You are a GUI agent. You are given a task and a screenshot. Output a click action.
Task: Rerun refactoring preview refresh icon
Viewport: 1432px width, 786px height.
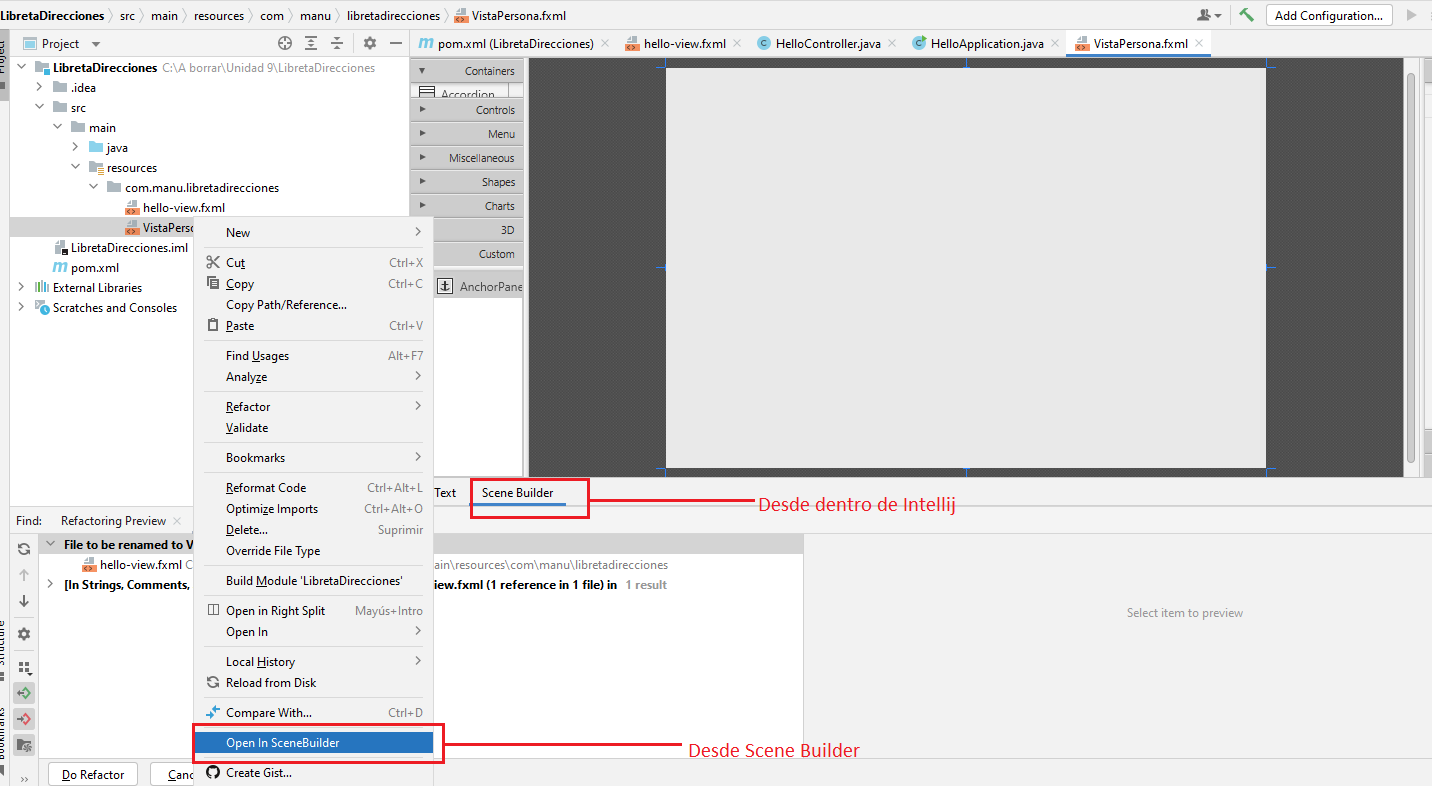click(x=24, y=549)
